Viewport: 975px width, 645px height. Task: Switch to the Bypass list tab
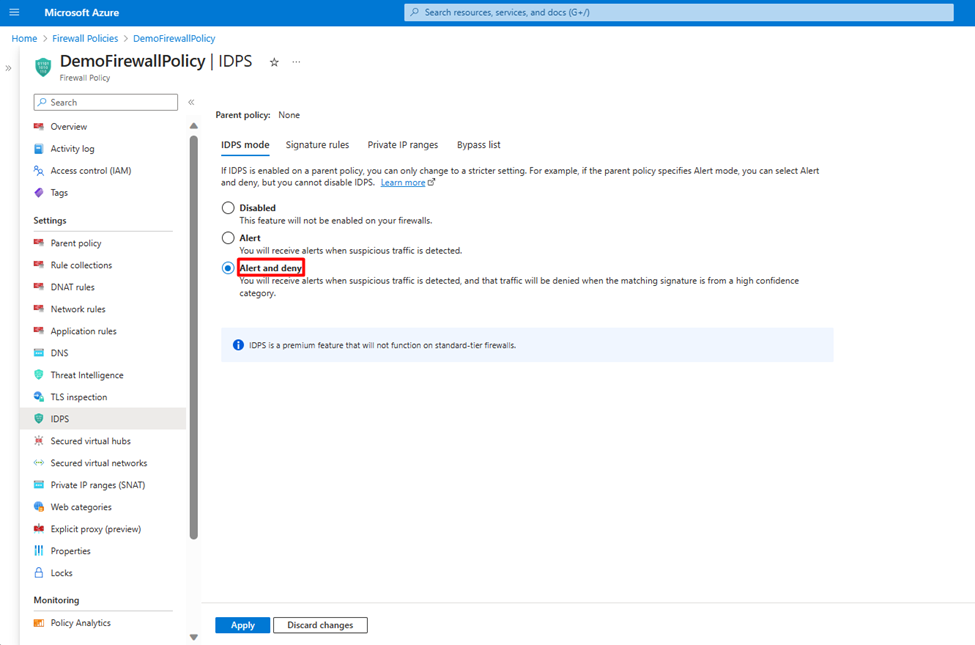pos(478,145)
